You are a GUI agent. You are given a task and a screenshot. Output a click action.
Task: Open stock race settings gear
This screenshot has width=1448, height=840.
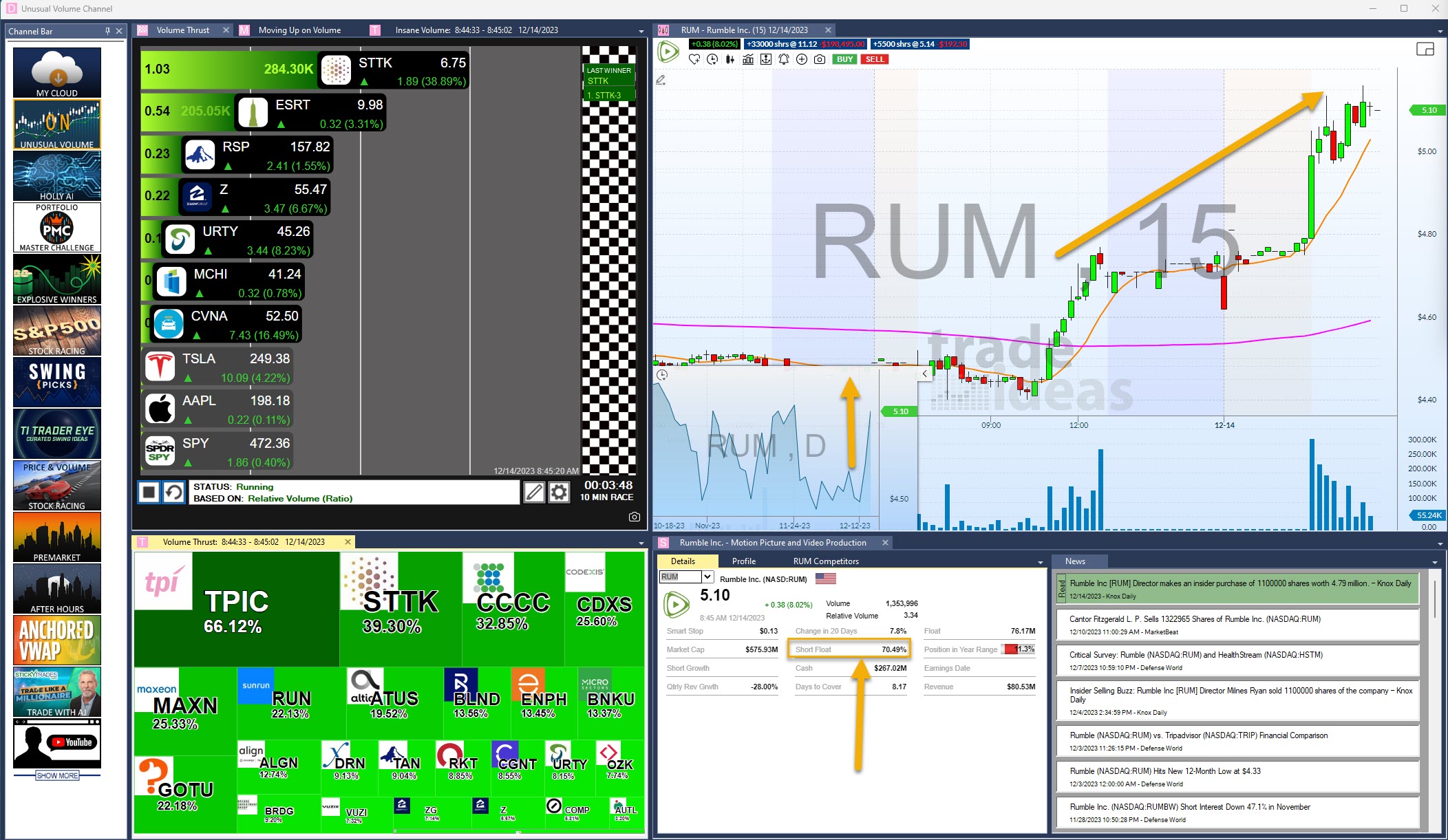coord(559,492)
